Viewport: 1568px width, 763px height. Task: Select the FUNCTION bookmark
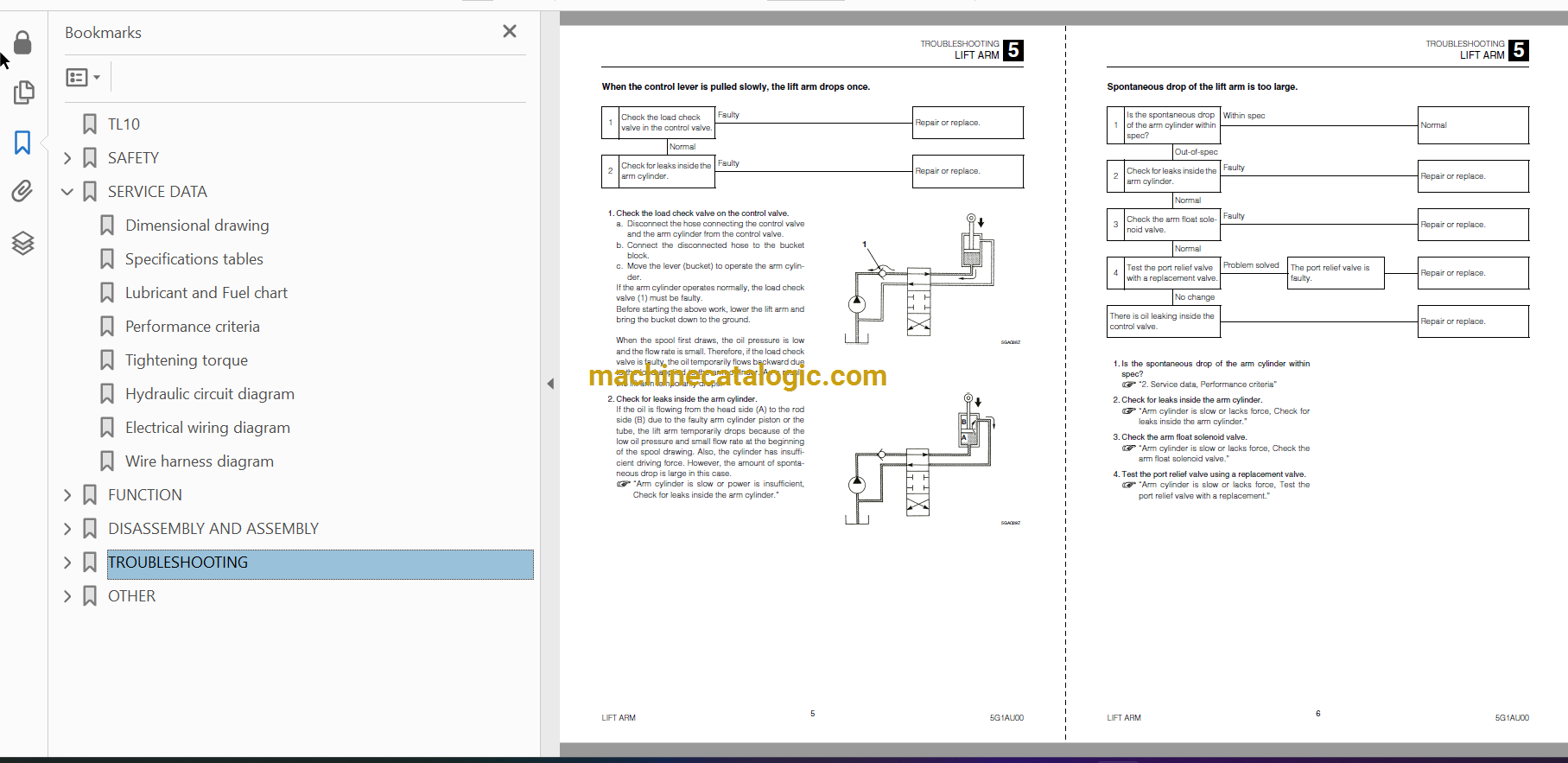(x=145, y=495)
